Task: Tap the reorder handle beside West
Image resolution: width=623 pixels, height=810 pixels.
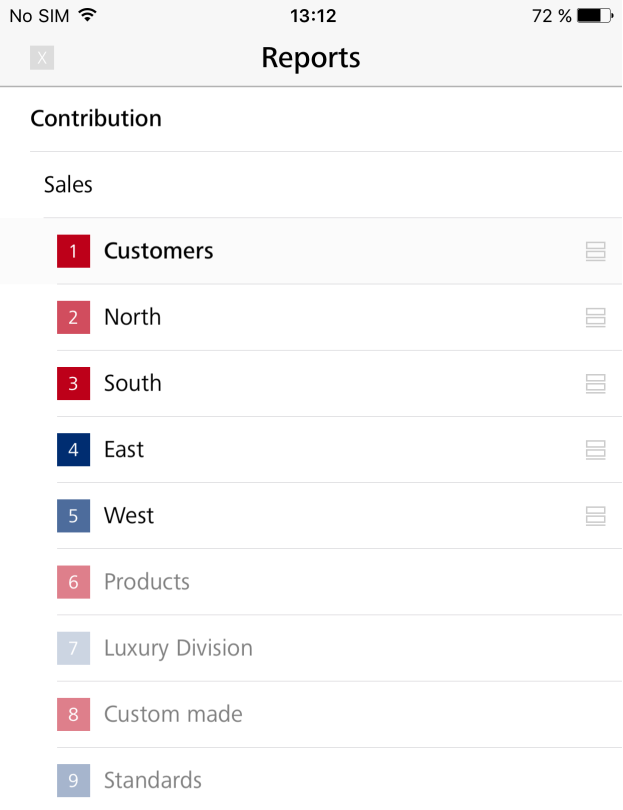Action: click(595, 516)
